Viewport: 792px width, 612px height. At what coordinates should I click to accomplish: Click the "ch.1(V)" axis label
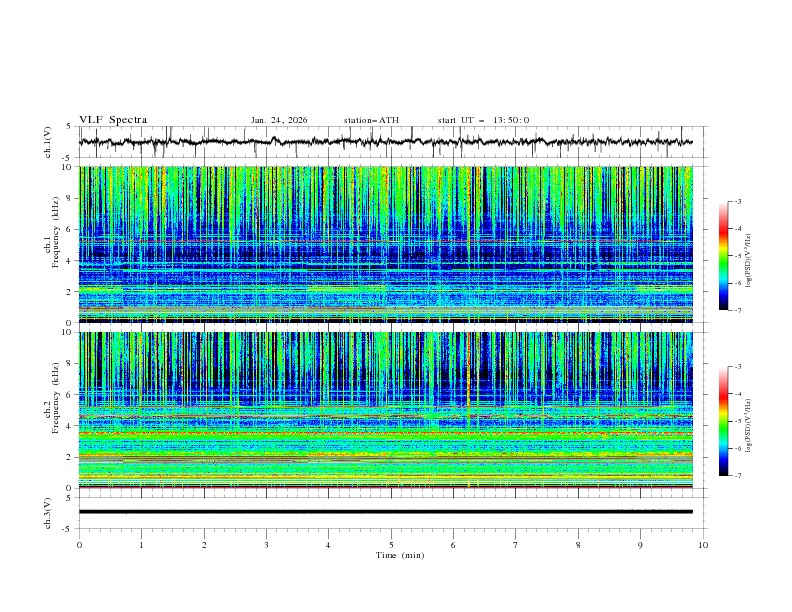tap(48, 142)
